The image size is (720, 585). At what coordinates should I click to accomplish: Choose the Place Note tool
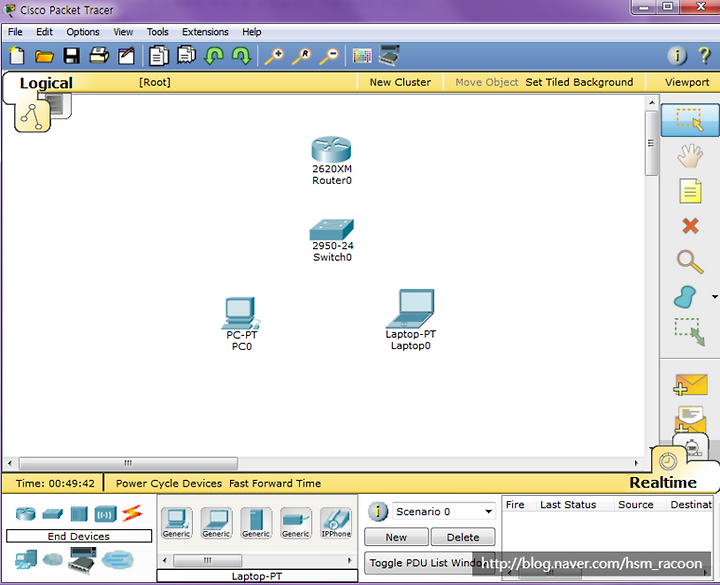(690, 191)
